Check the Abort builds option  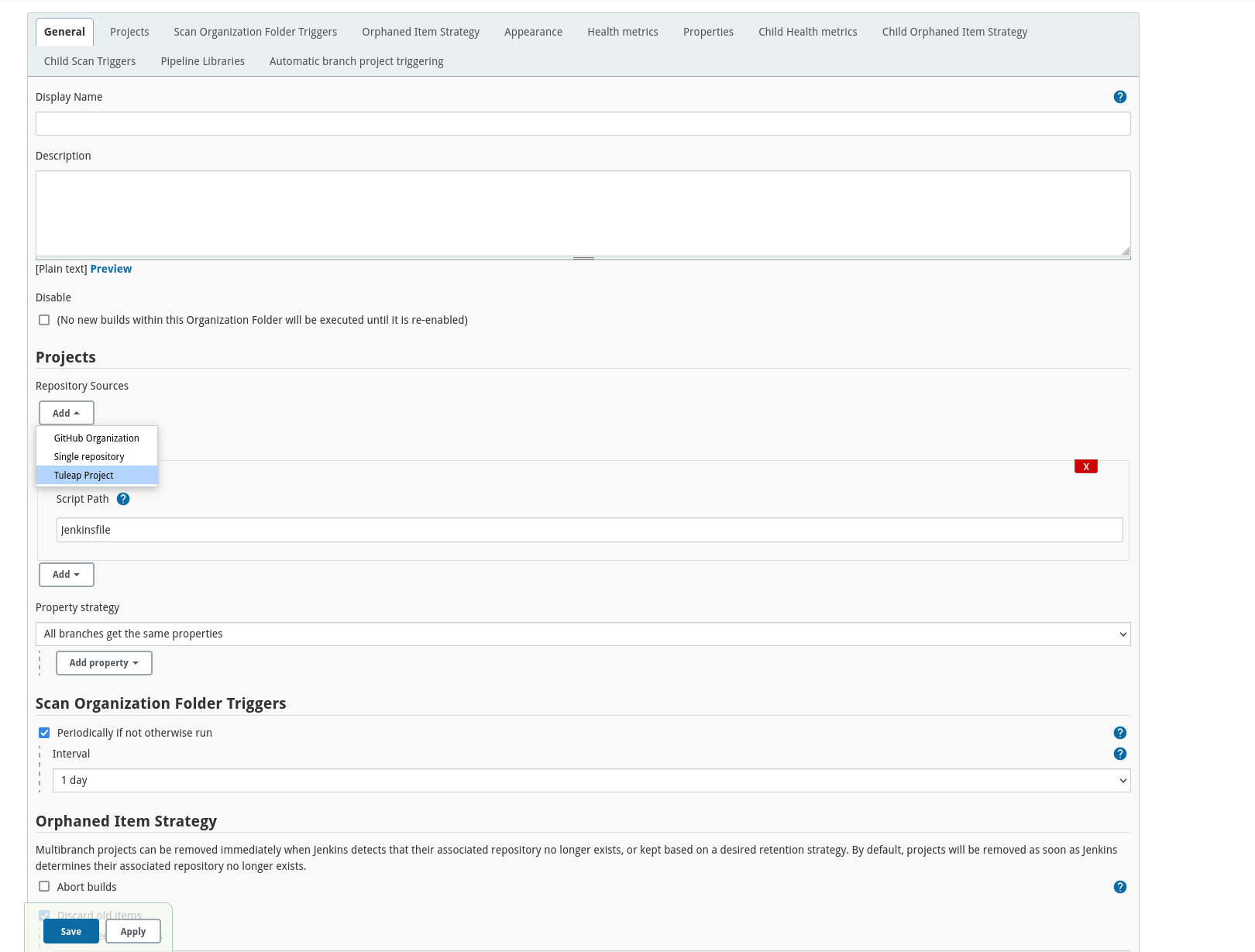click(44, 886)
